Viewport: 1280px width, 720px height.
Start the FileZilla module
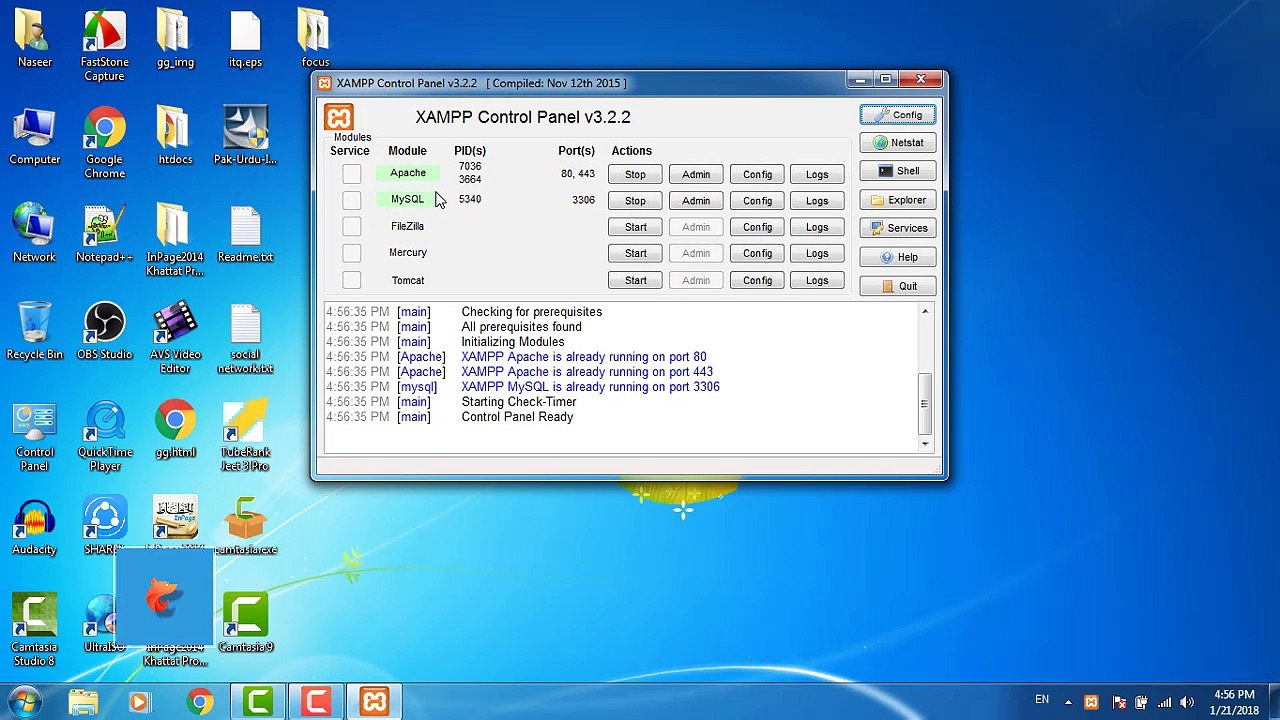pyautogui.click(x=635, y=227)
